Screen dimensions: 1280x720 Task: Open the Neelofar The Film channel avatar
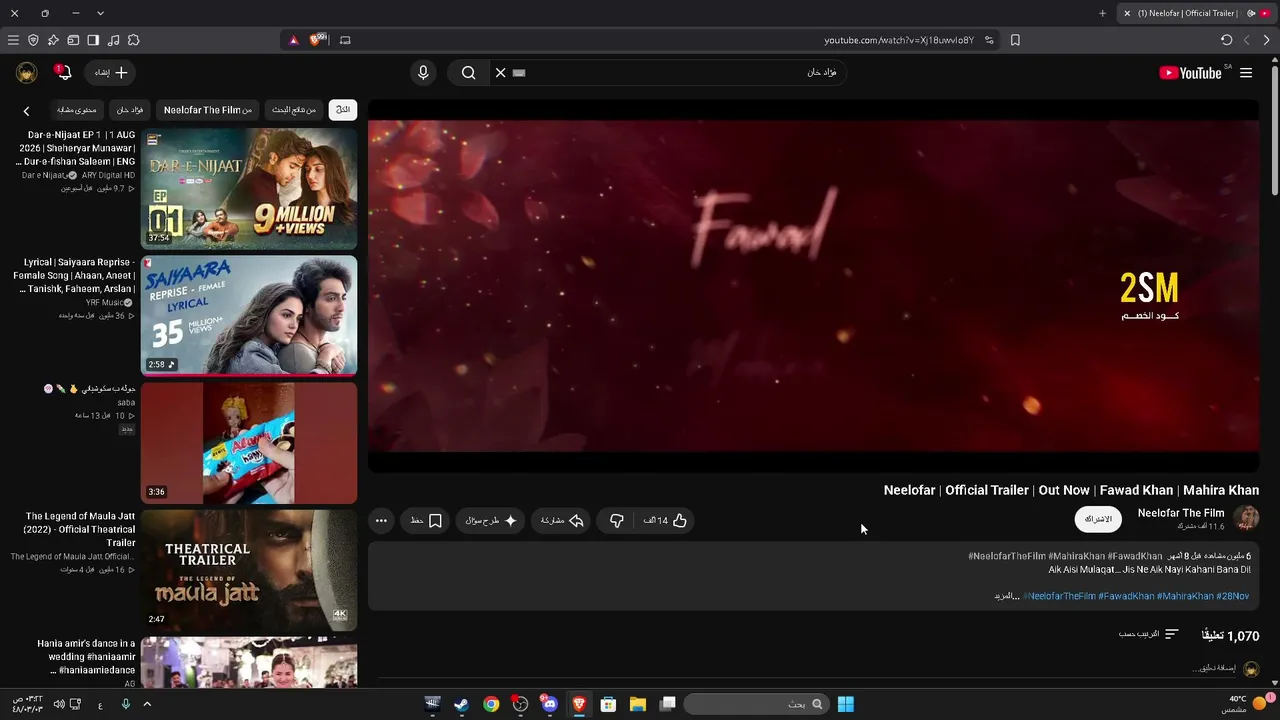pos(1246,518)
